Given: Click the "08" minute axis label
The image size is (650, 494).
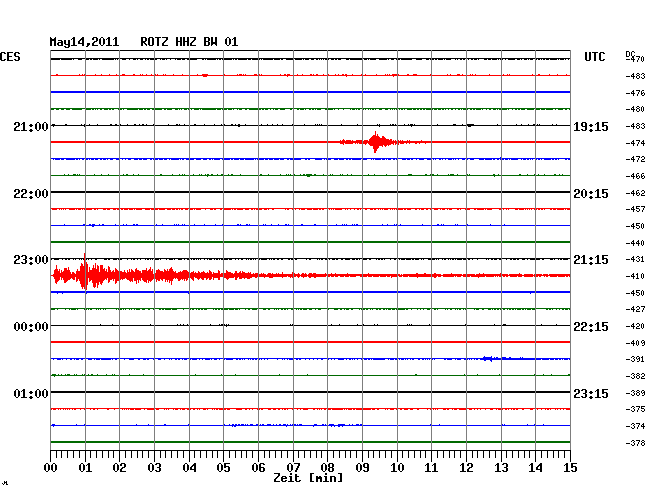Looking at the screenshot, I should [x=327, y=468].
